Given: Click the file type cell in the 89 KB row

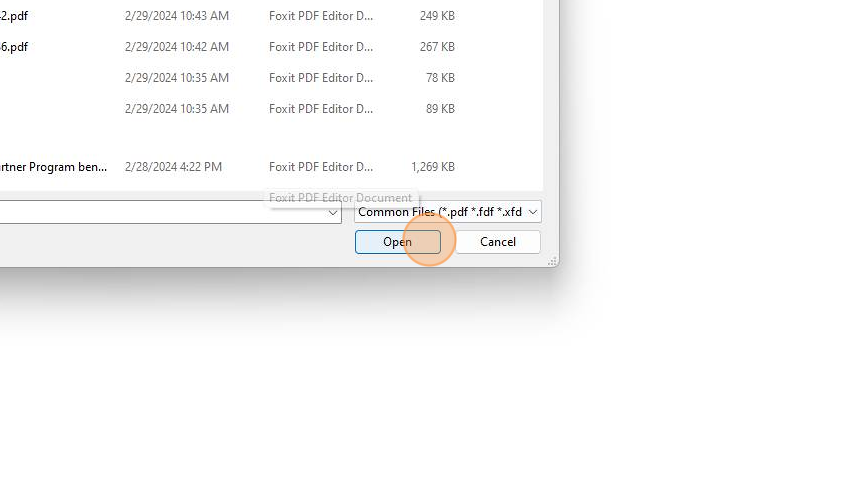Looking at the screenshot, I should click(321, 109).
